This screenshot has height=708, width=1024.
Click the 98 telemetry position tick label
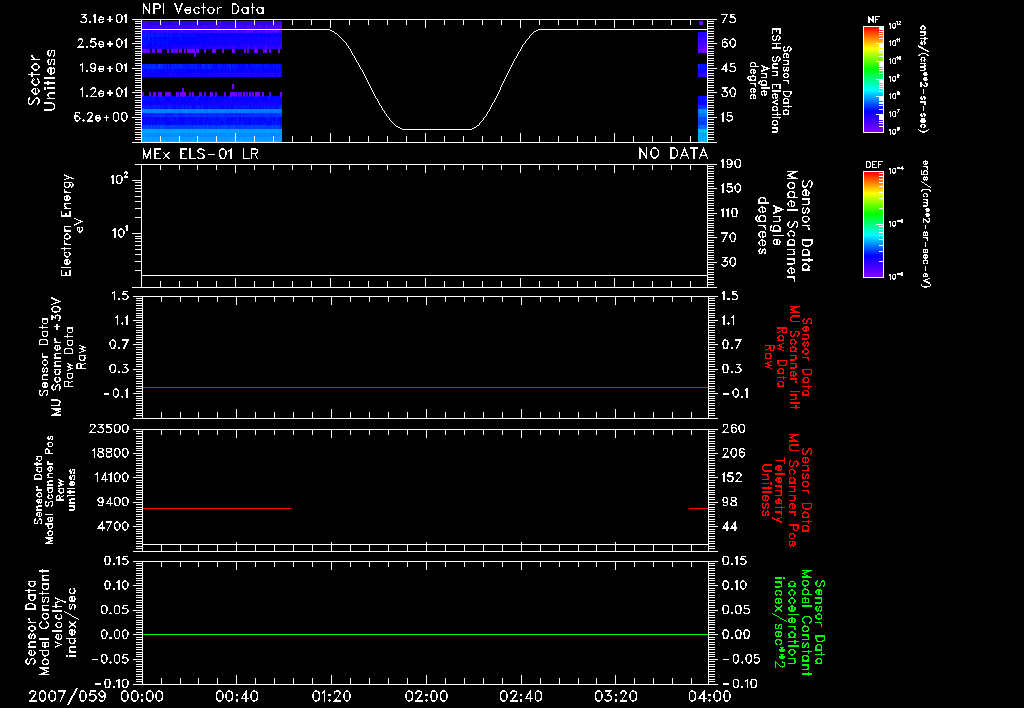[x=729, y=502]
